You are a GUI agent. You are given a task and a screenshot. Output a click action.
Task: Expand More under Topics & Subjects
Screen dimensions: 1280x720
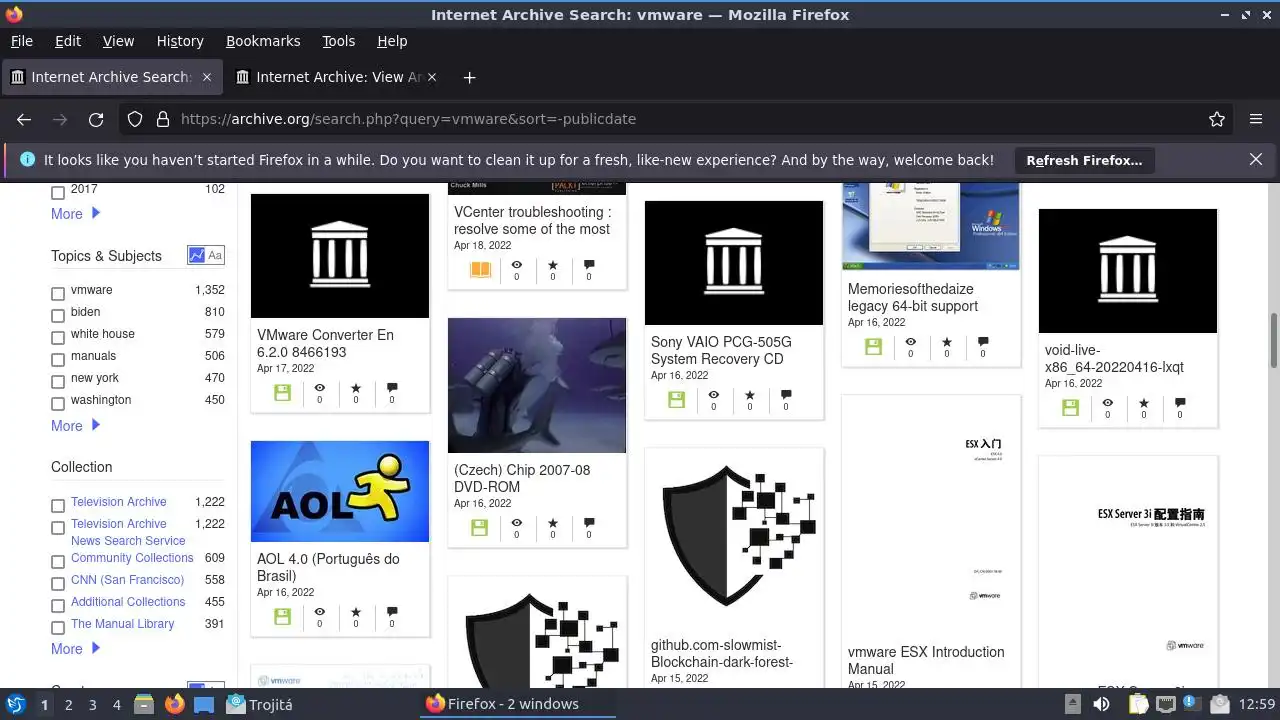76,426
